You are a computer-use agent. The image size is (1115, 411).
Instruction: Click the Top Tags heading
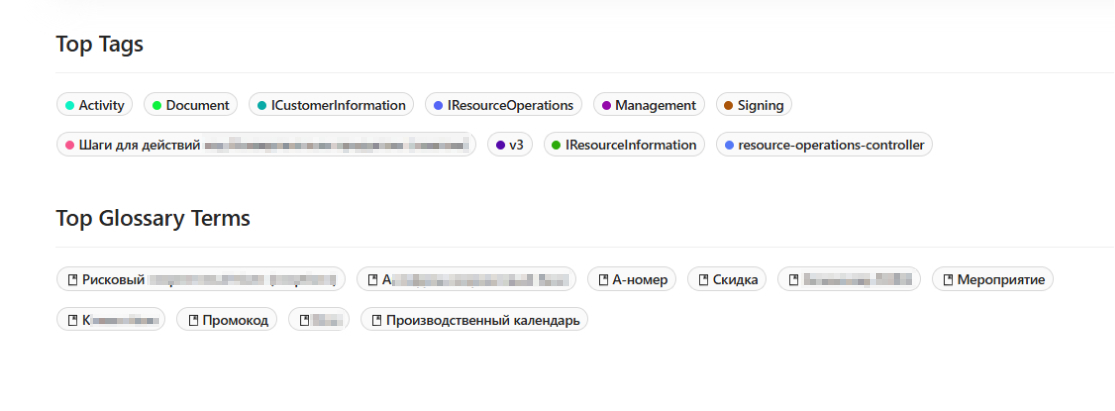(x=100, y=45)
